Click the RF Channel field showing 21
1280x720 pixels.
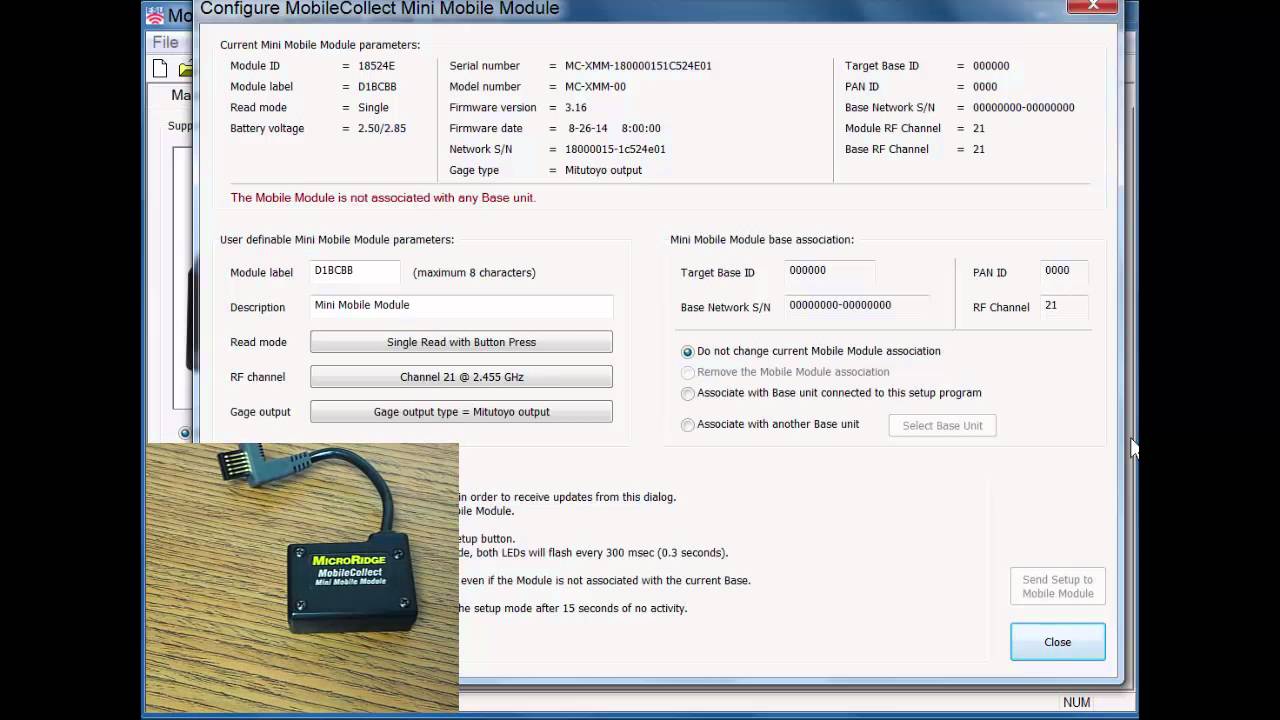1064,306
